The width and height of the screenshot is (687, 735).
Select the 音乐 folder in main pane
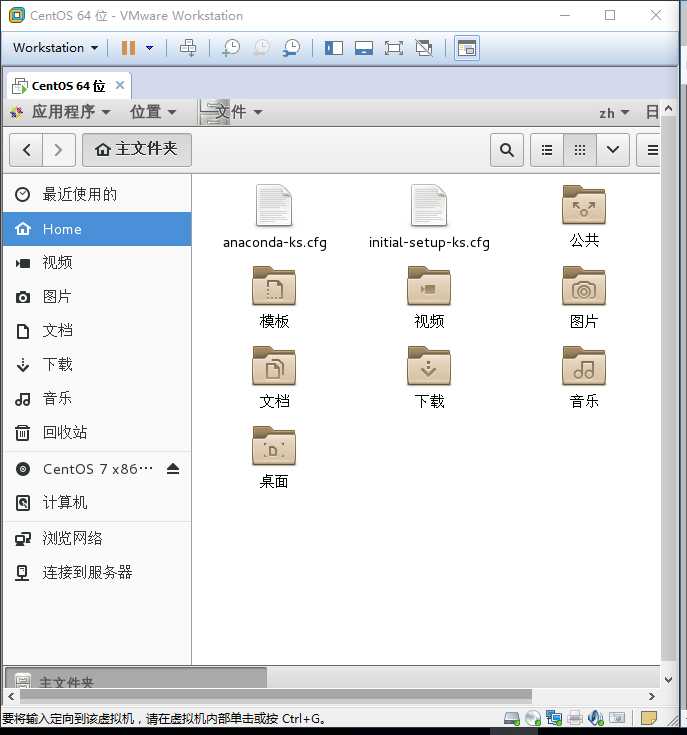pyautogui.click(x=584, y=366)
